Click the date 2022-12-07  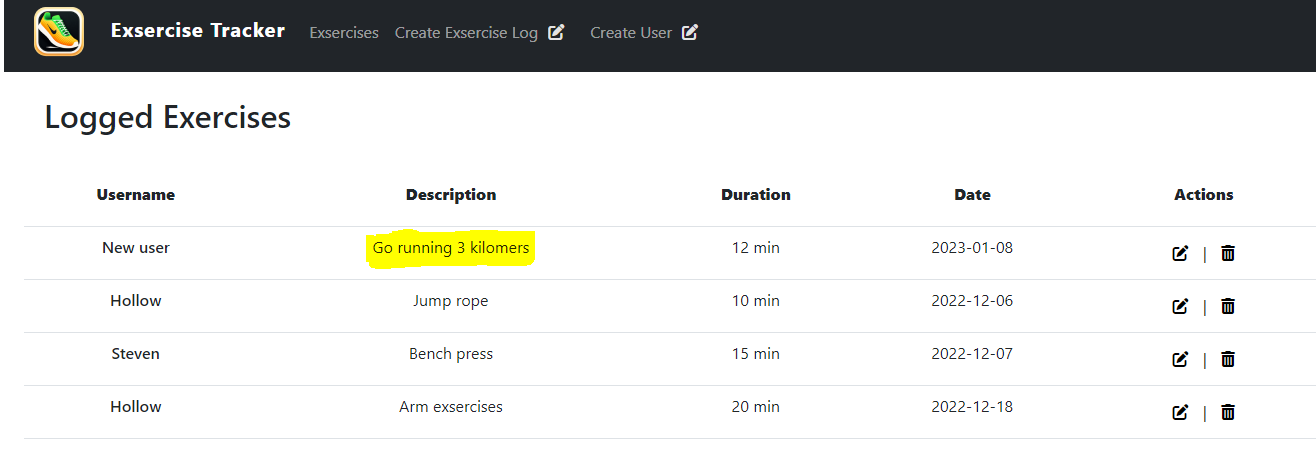pos(972,354)
